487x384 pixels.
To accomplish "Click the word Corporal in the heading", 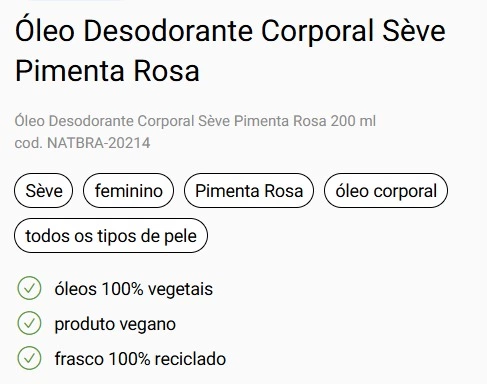I will (x=317, y=32).
